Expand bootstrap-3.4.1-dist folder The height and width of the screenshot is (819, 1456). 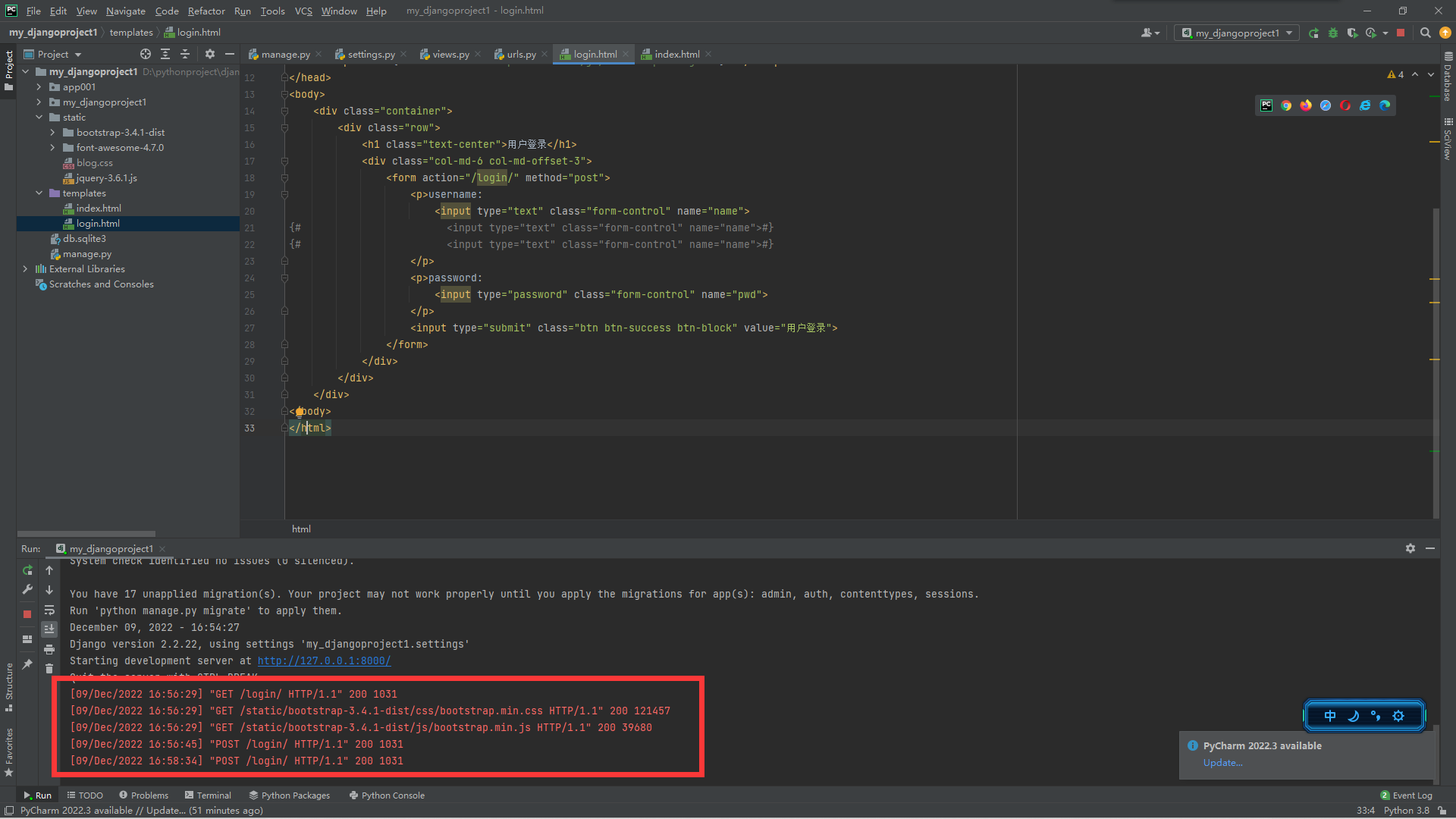click(52, 133)
